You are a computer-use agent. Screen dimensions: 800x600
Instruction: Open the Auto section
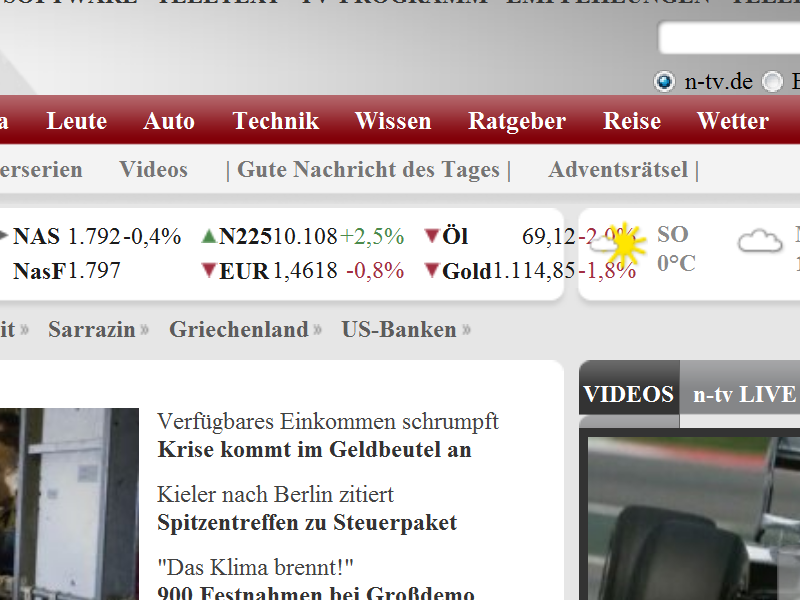169,121
